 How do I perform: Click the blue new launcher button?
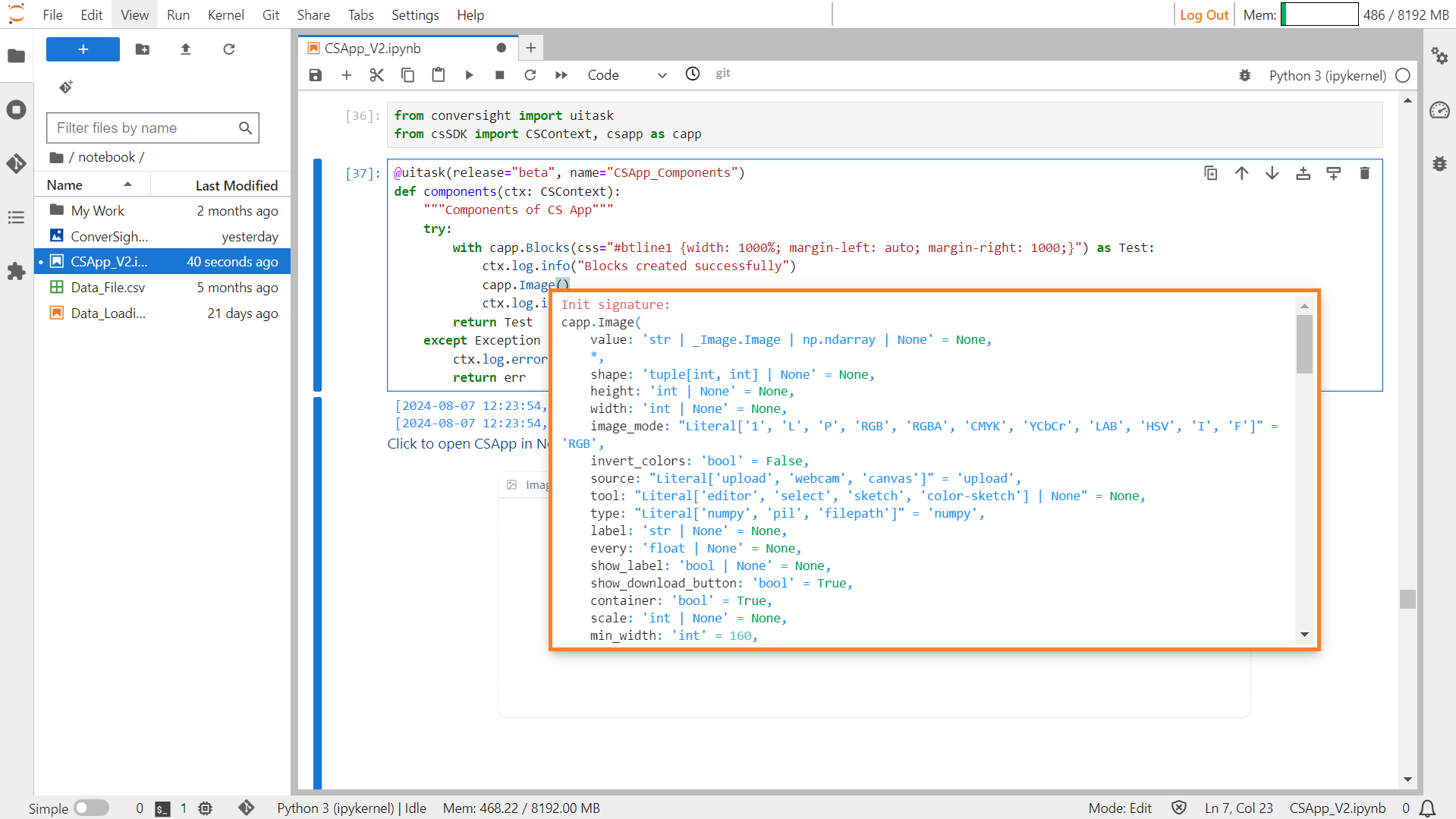tap(83, 49)
